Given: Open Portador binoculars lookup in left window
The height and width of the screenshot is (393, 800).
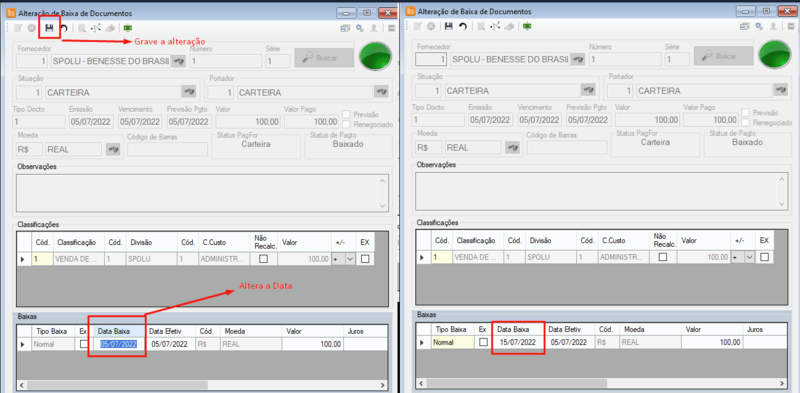Looking at the screenshot, I should coord(381,92).
